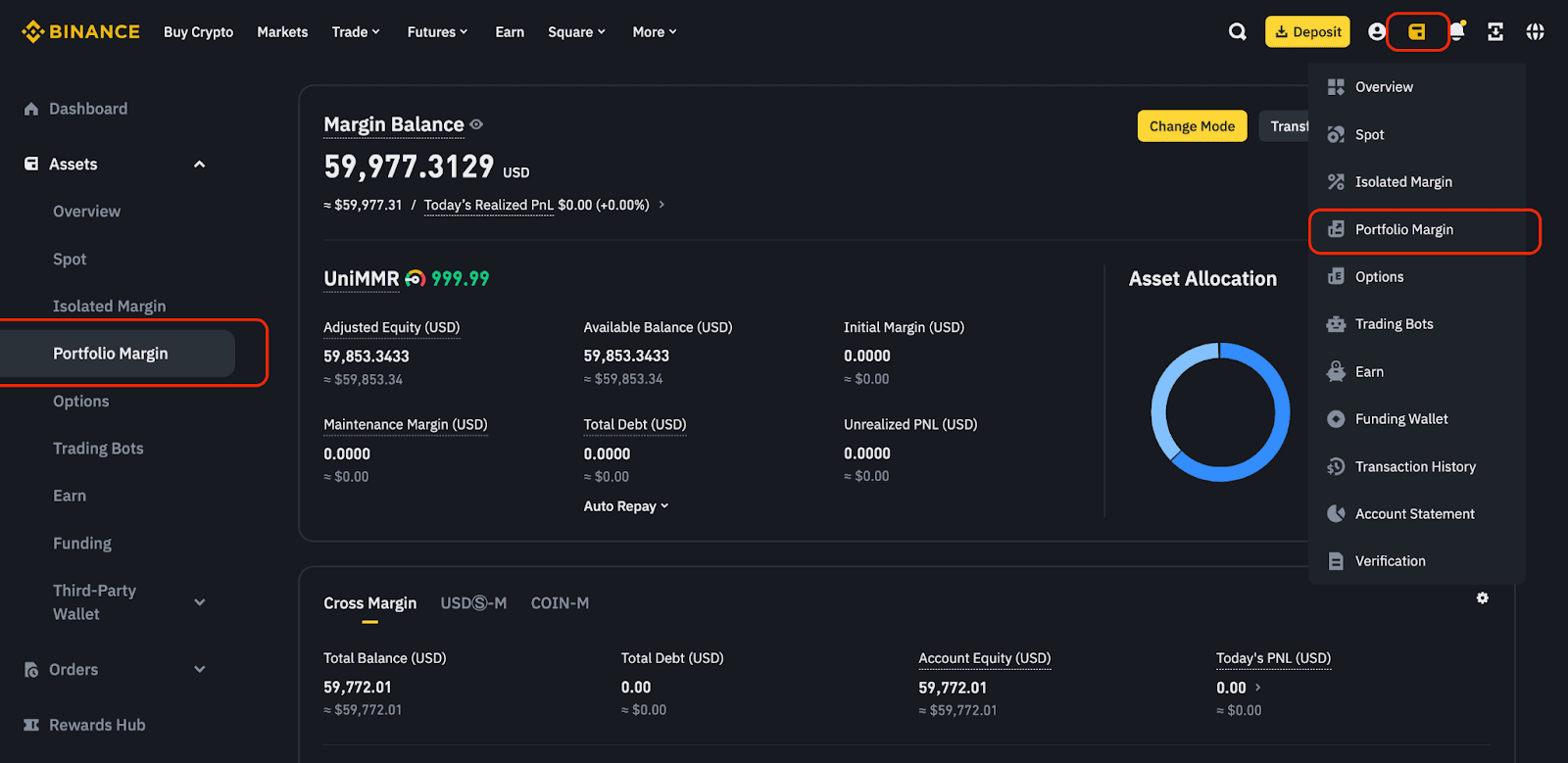Click the download app QR icon
Image resolution: width=1568 pixels, height=763 pixels.
(x=1495, y=32)
